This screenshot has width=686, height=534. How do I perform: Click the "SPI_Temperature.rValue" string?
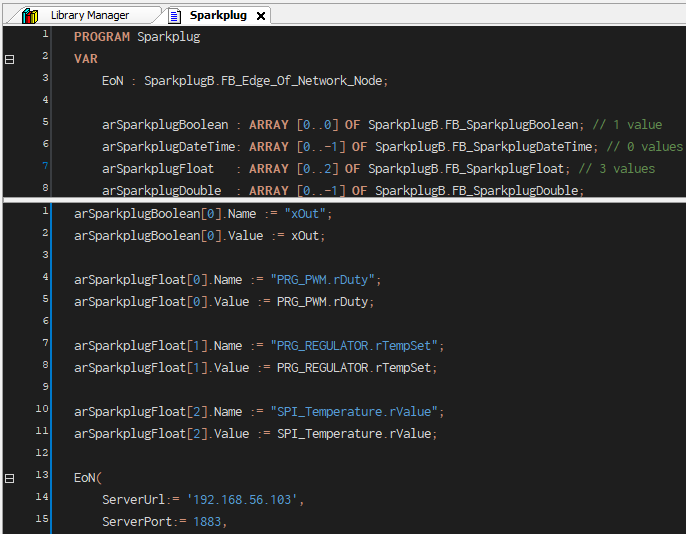pos(357,412)
